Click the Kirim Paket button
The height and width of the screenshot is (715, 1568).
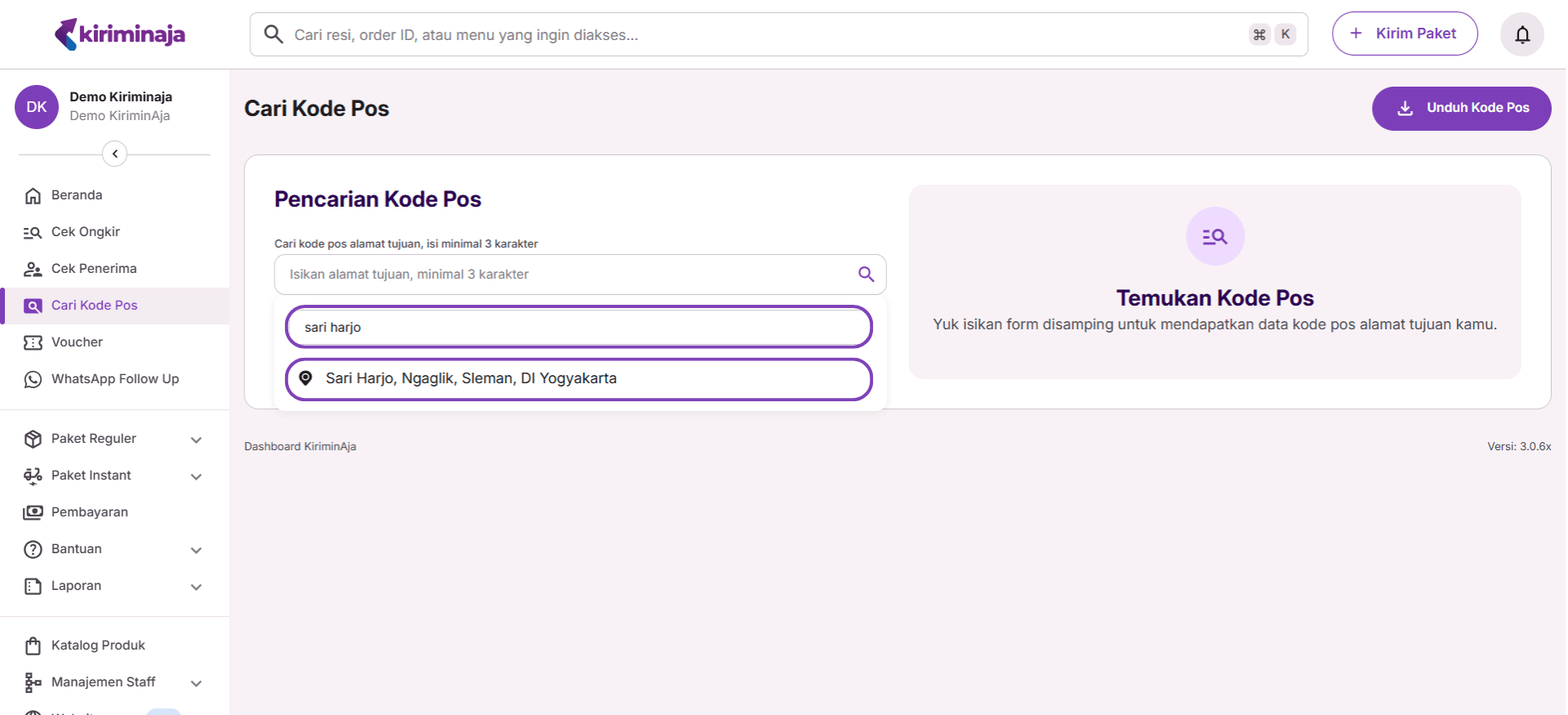point(1404,34)
